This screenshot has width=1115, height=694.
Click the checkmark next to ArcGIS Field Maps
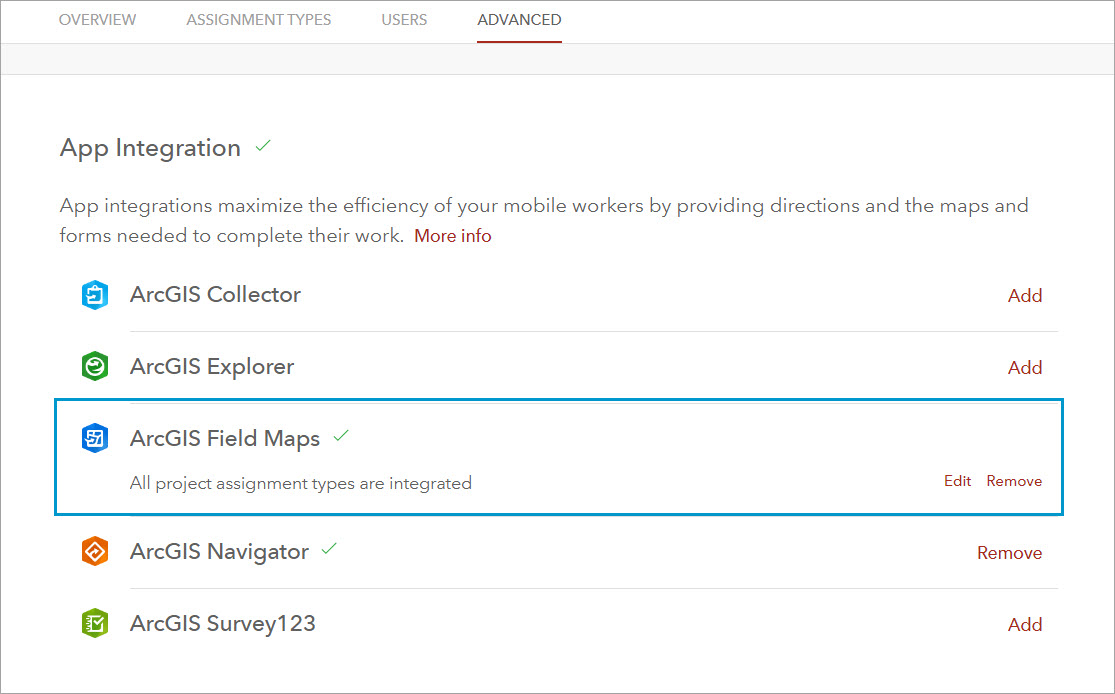coord(340,437)
